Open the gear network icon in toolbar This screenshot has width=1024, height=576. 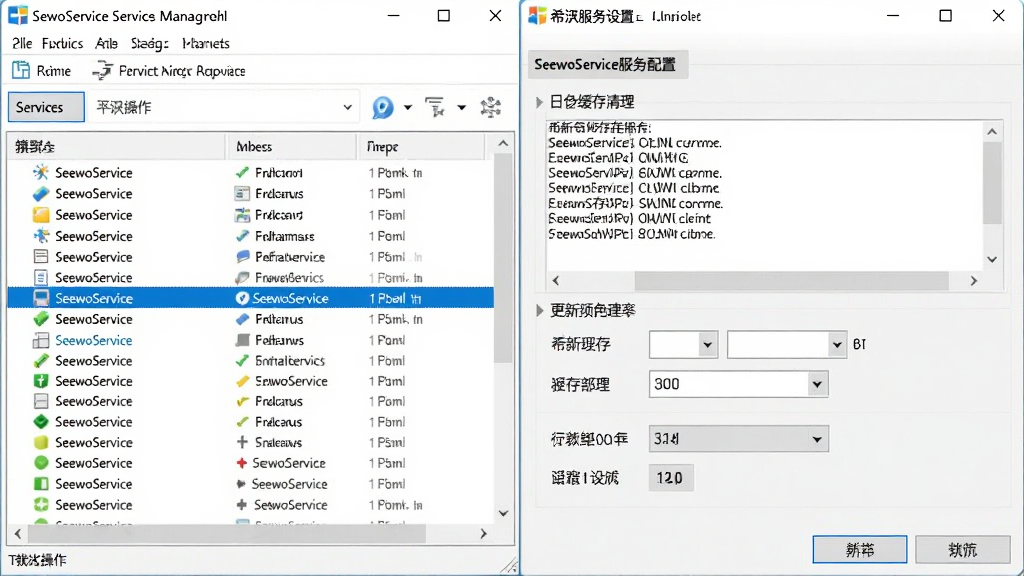pyautogui.click(x=490, y=107)
